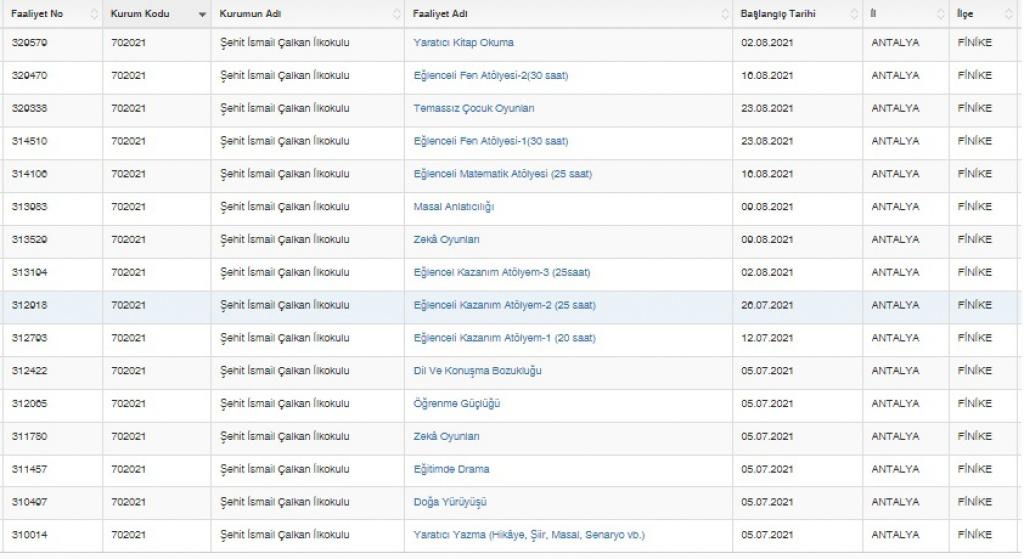This screenshot has height=559, width=1024.
Task: Open Eğlenceli Kazanım Atölyem-2 (25 saat) link
Action: pos(504,305)
